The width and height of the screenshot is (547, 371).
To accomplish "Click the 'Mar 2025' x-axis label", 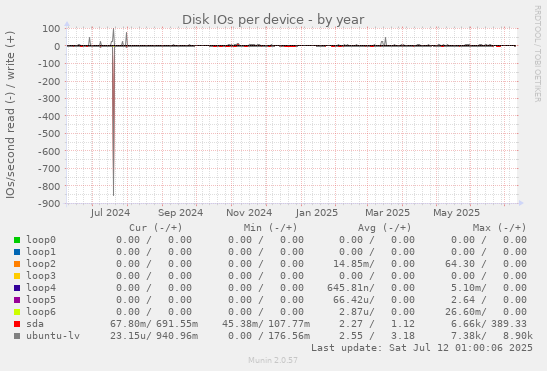I will 388,213.
